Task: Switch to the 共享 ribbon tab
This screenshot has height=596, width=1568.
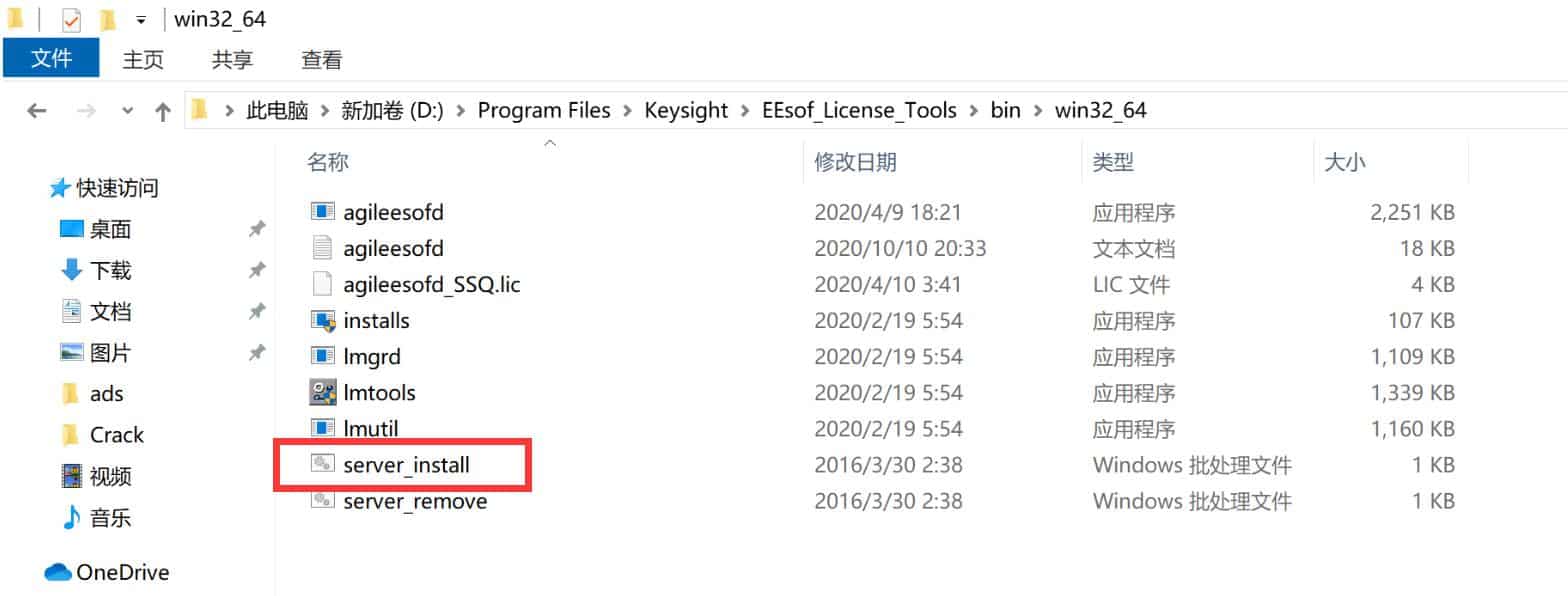Action: (x=232, y=60)
